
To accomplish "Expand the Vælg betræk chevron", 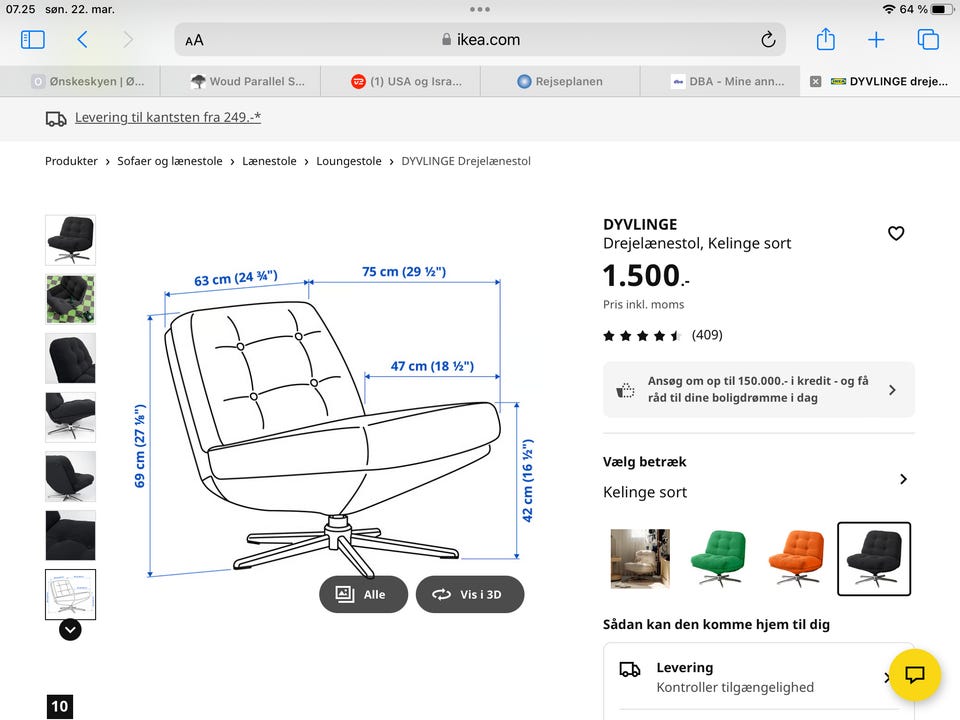I will tap(903, 479).
